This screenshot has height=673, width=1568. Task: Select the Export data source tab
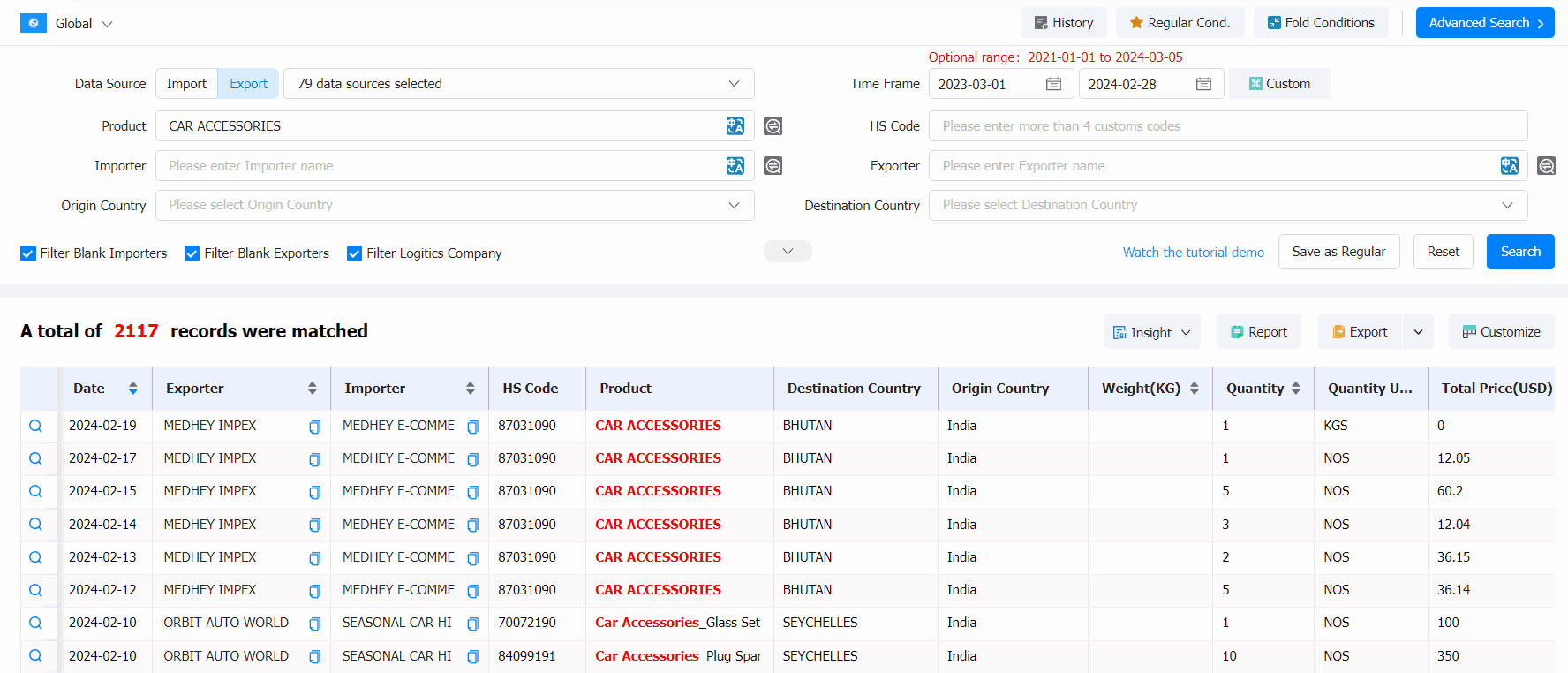click(248, 84)
